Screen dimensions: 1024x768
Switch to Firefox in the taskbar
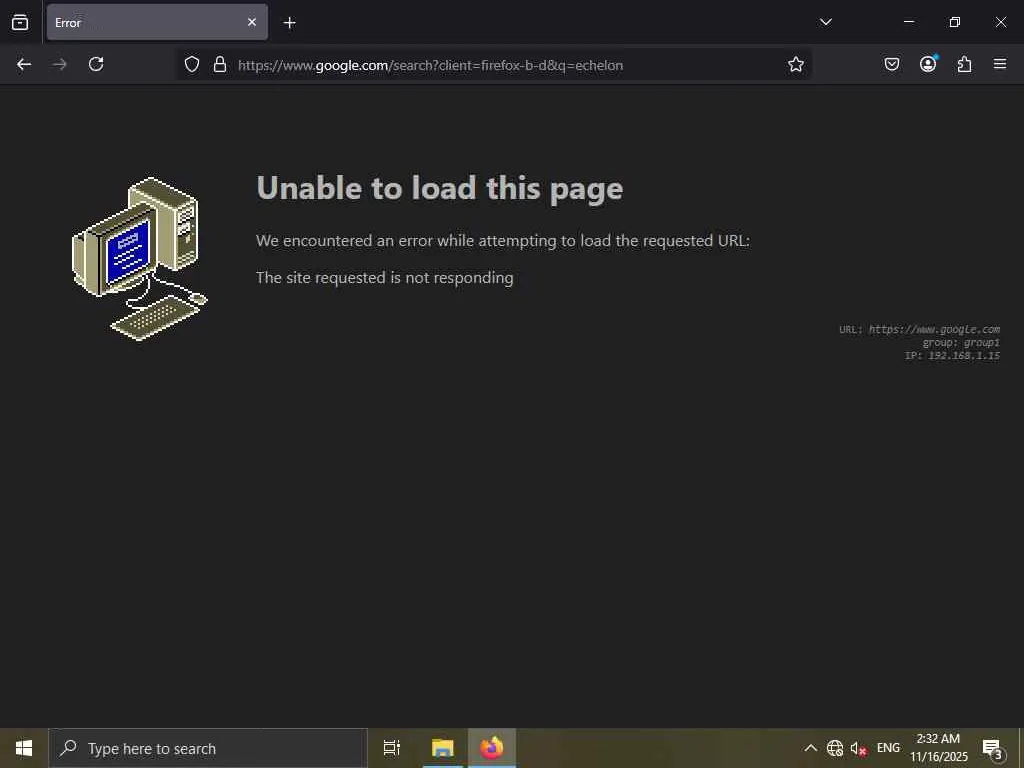click(x=492, y=748)
